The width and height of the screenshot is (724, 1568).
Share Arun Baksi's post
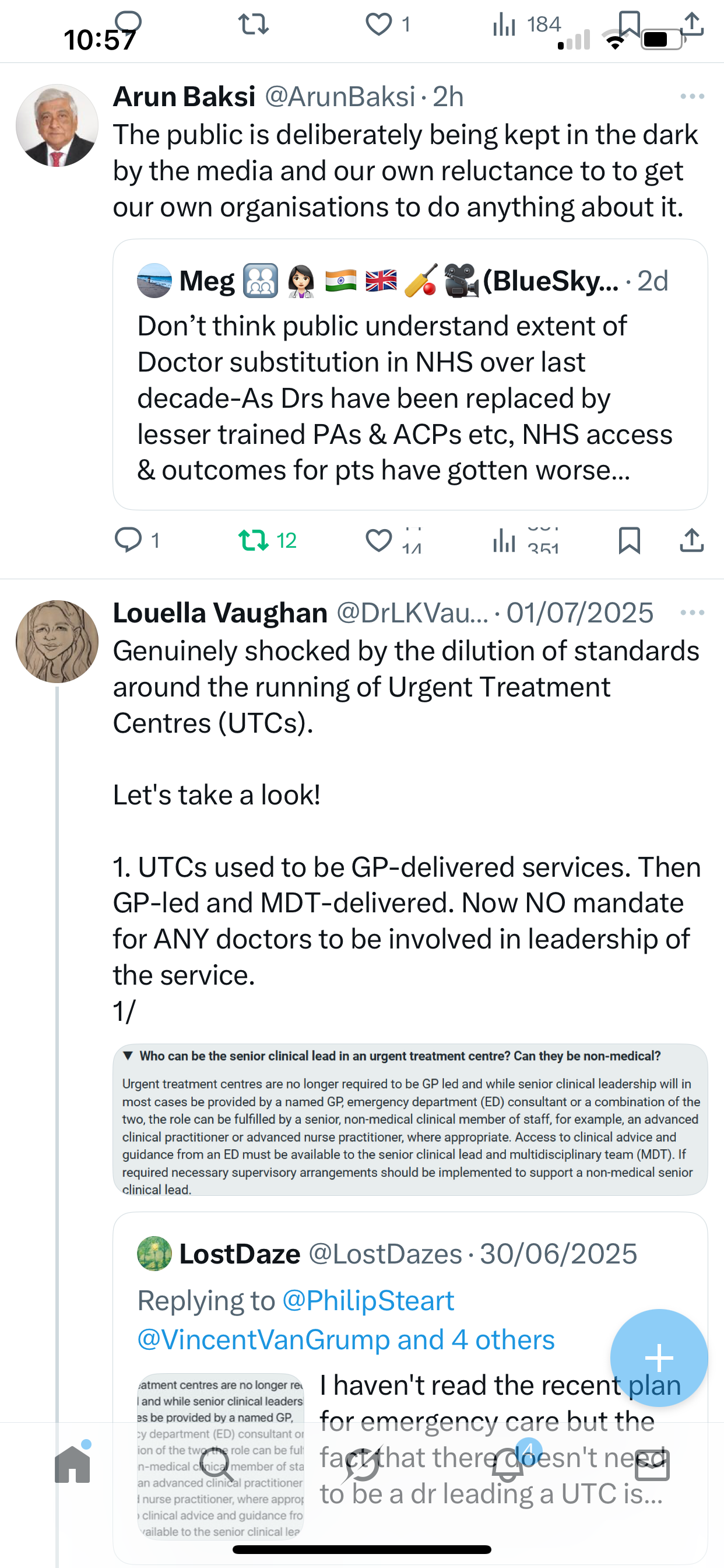pos(692,540)
